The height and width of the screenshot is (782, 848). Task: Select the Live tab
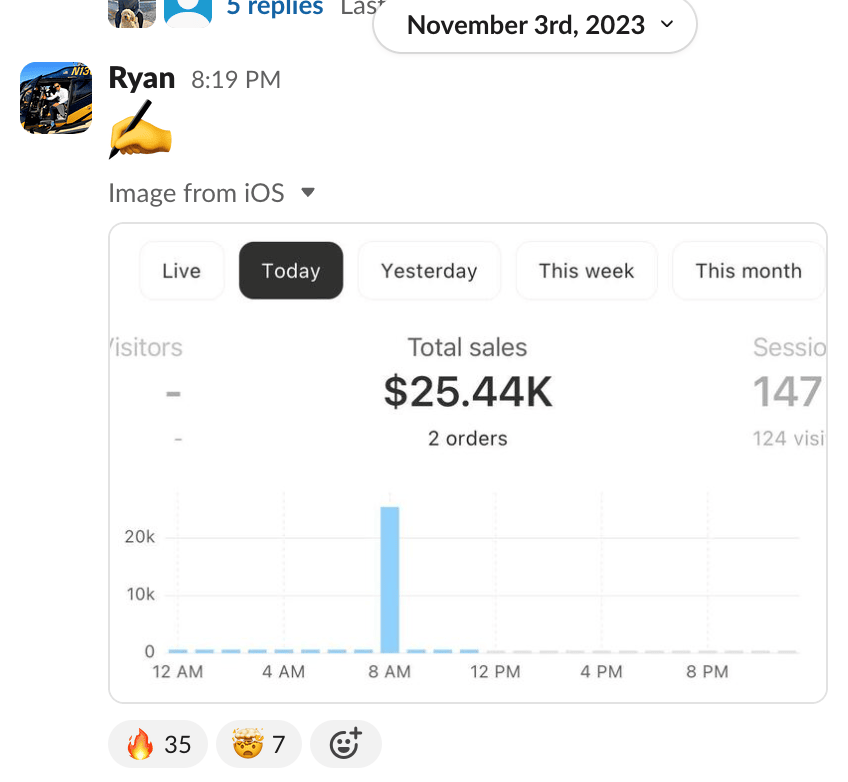(x=181, y=271)
